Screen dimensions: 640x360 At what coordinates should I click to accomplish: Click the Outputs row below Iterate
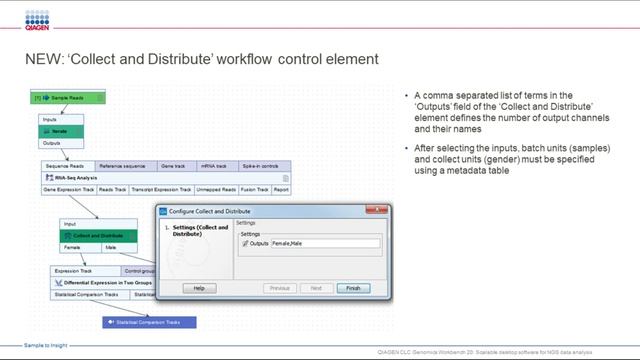coord(61,143)
